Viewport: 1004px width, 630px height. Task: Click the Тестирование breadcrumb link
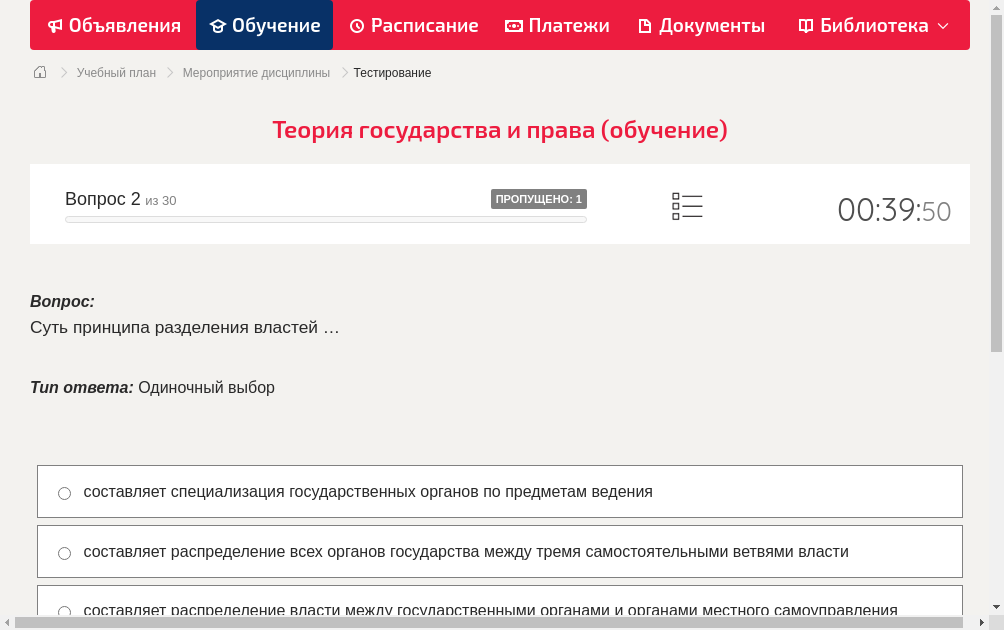point(391,72)
